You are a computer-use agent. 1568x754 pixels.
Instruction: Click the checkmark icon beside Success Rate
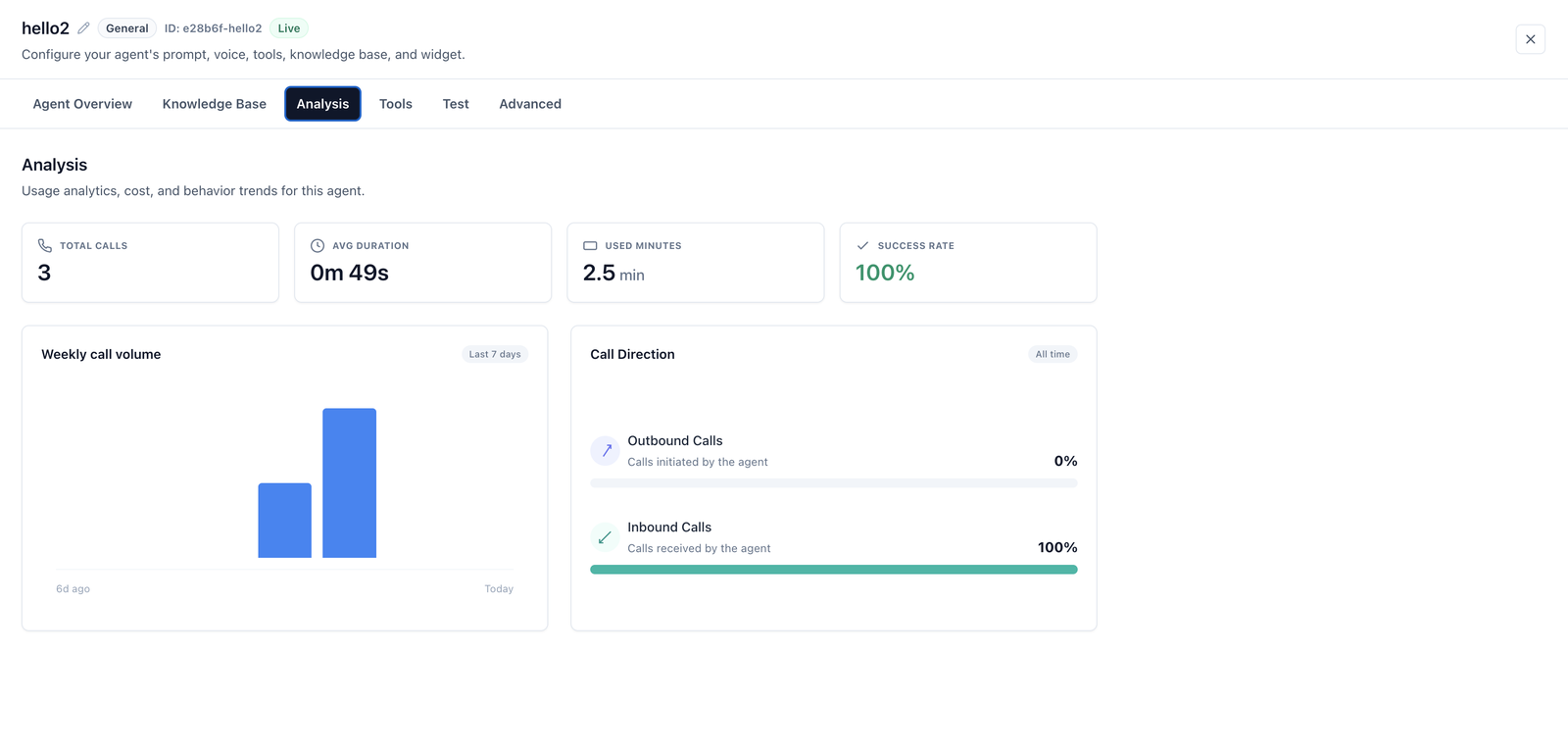click(x=862, y=246)
